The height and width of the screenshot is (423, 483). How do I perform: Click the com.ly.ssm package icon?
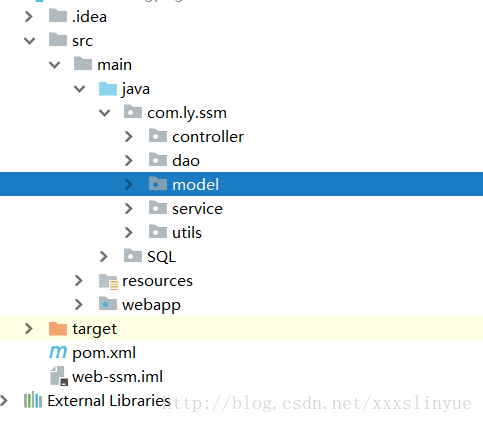(133, 112)
